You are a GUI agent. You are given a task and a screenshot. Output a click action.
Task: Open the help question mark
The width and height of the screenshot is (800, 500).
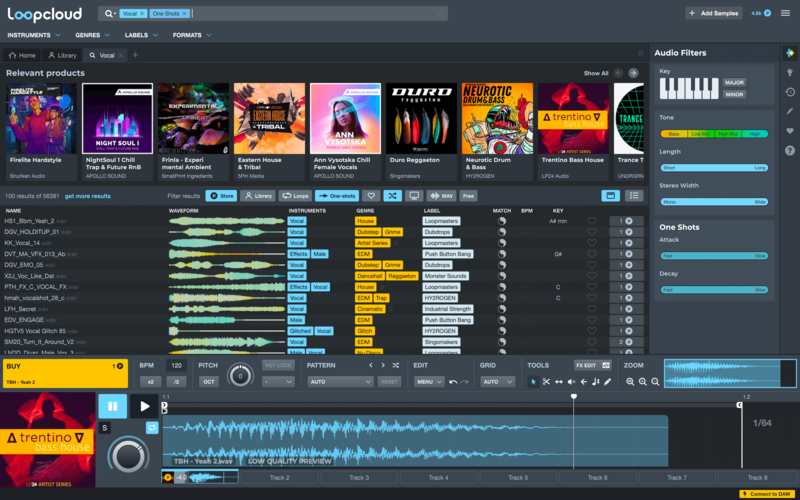click(x=790, y=151)
